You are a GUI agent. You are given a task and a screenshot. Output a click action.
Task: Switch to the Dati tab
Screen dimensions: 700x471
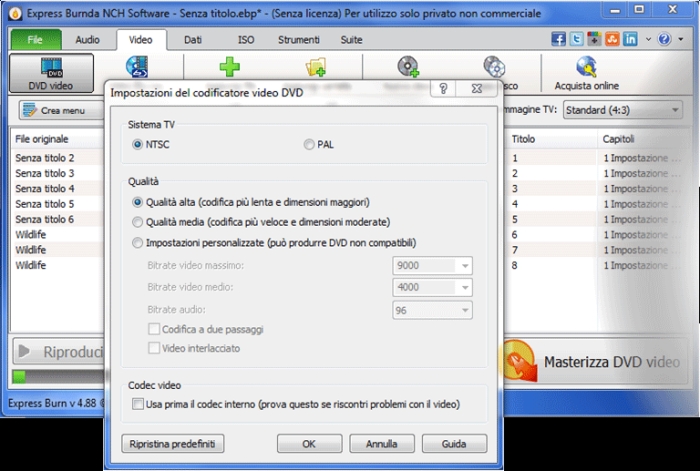tap(193, 40)
